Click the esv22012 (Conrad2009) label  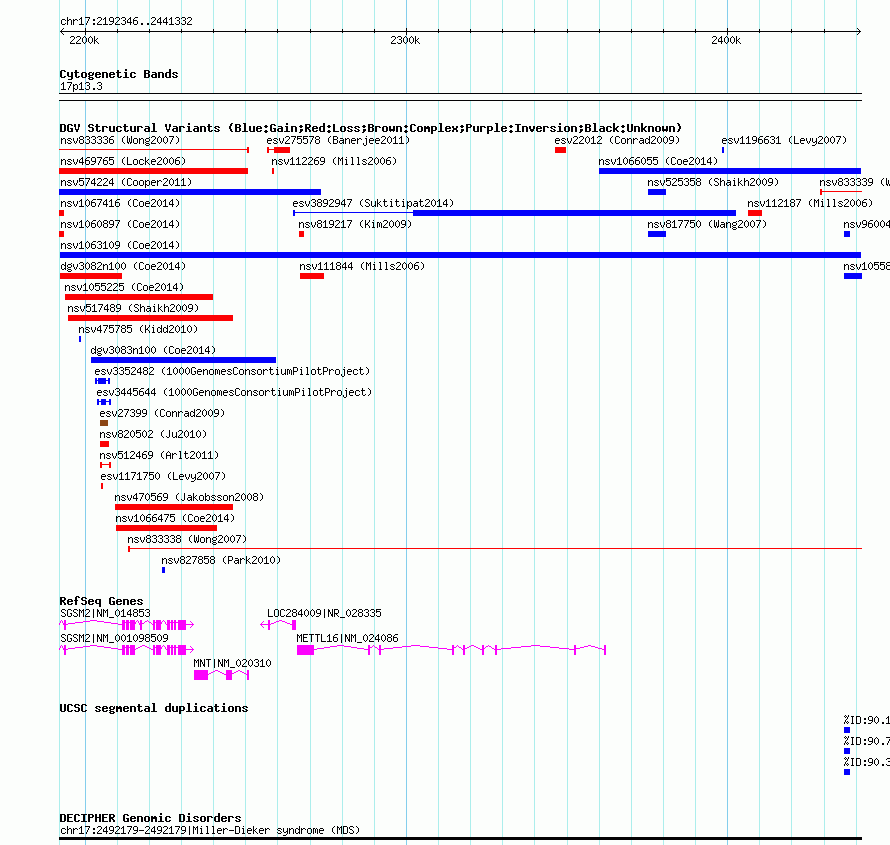(617, 140)
